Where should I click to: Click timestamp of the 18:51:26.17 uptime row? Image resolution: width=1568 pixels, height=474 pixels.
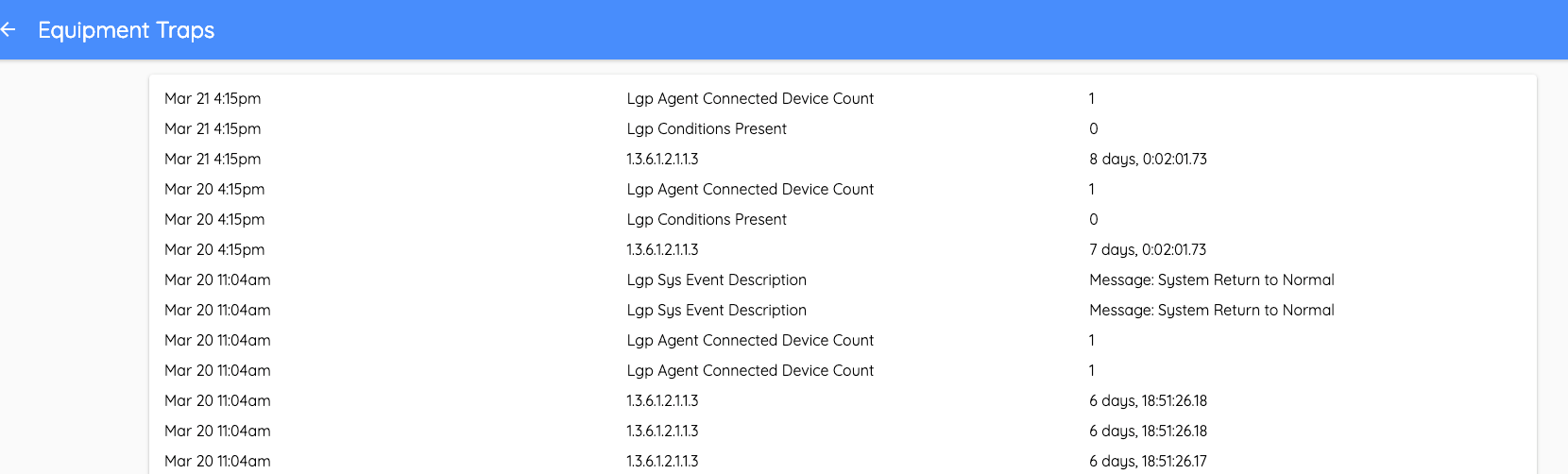pyautogui.click(x=217, y=461)
